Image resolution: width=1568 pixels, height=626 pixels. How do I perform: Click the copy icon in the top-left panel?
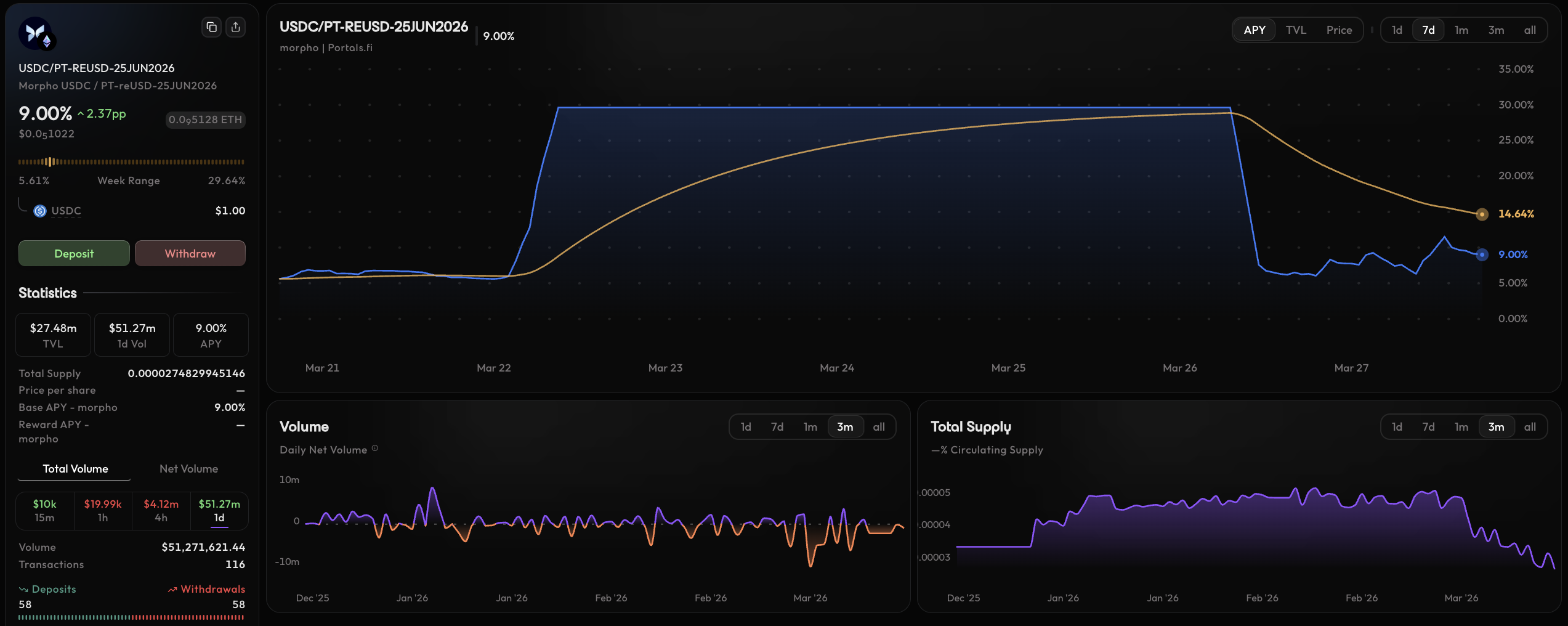coord(211,27)
